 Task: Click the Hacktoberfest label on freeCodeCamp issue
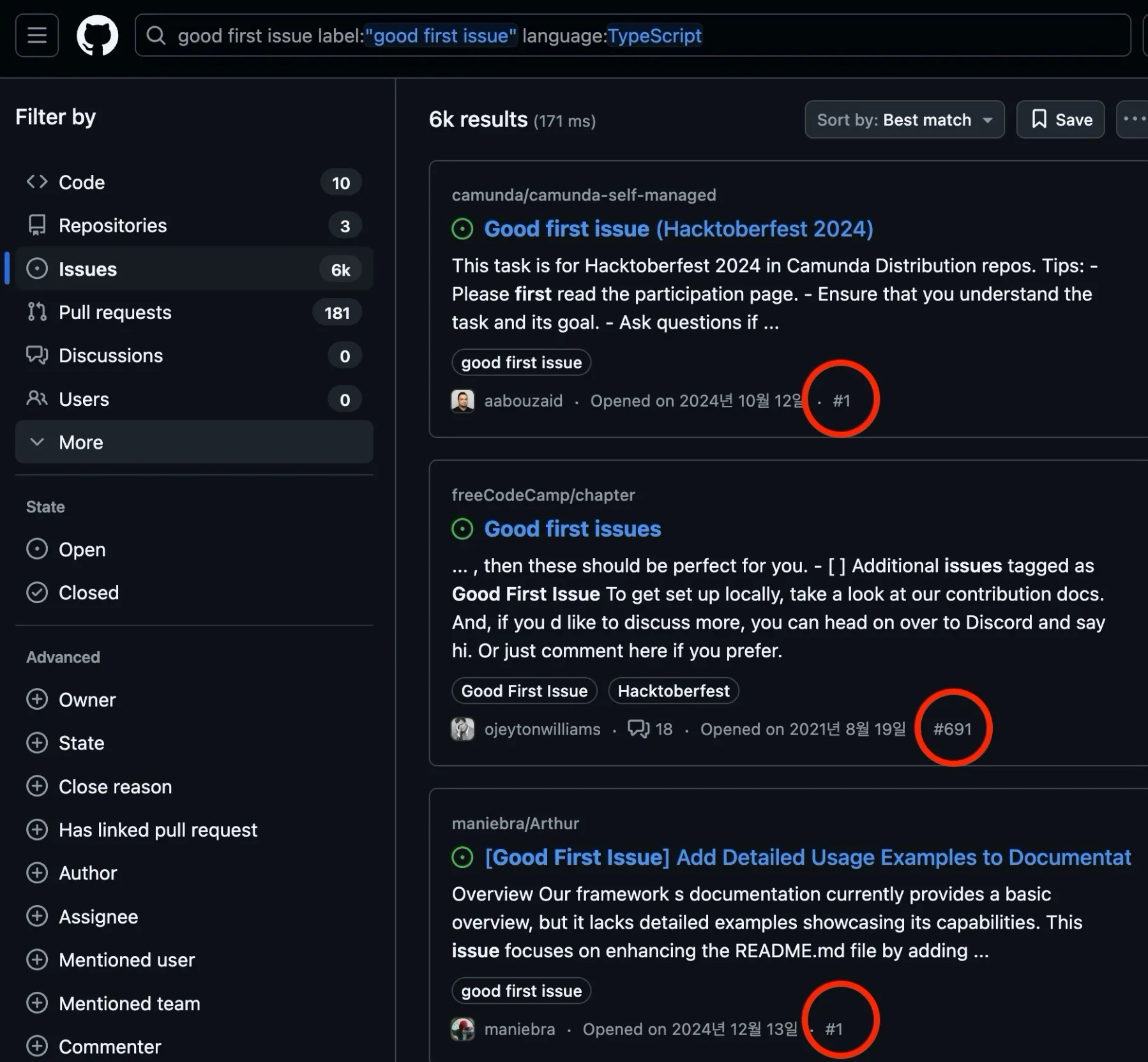(674, 691)
